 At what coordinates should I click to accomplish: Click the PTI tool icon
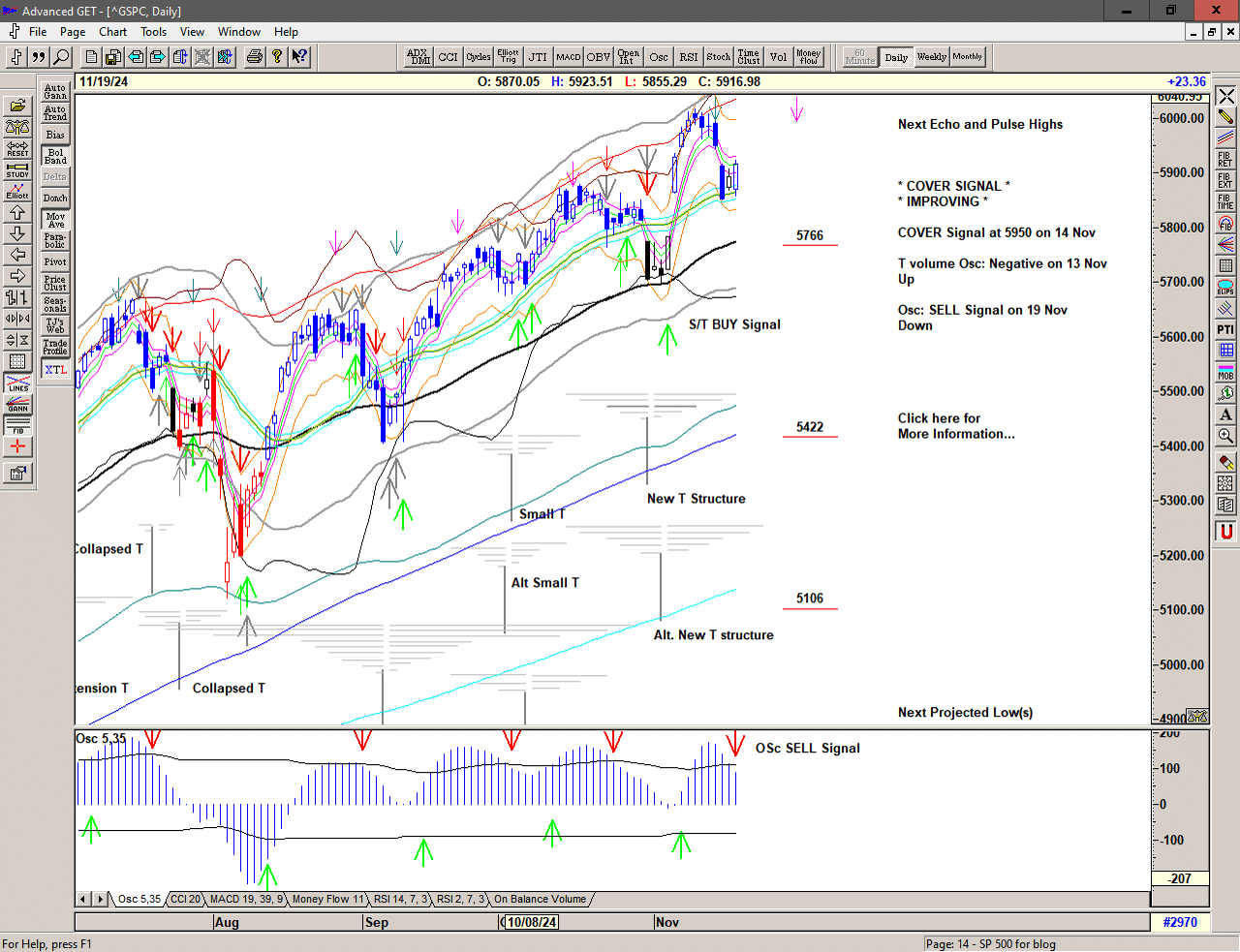(1225, 330)
